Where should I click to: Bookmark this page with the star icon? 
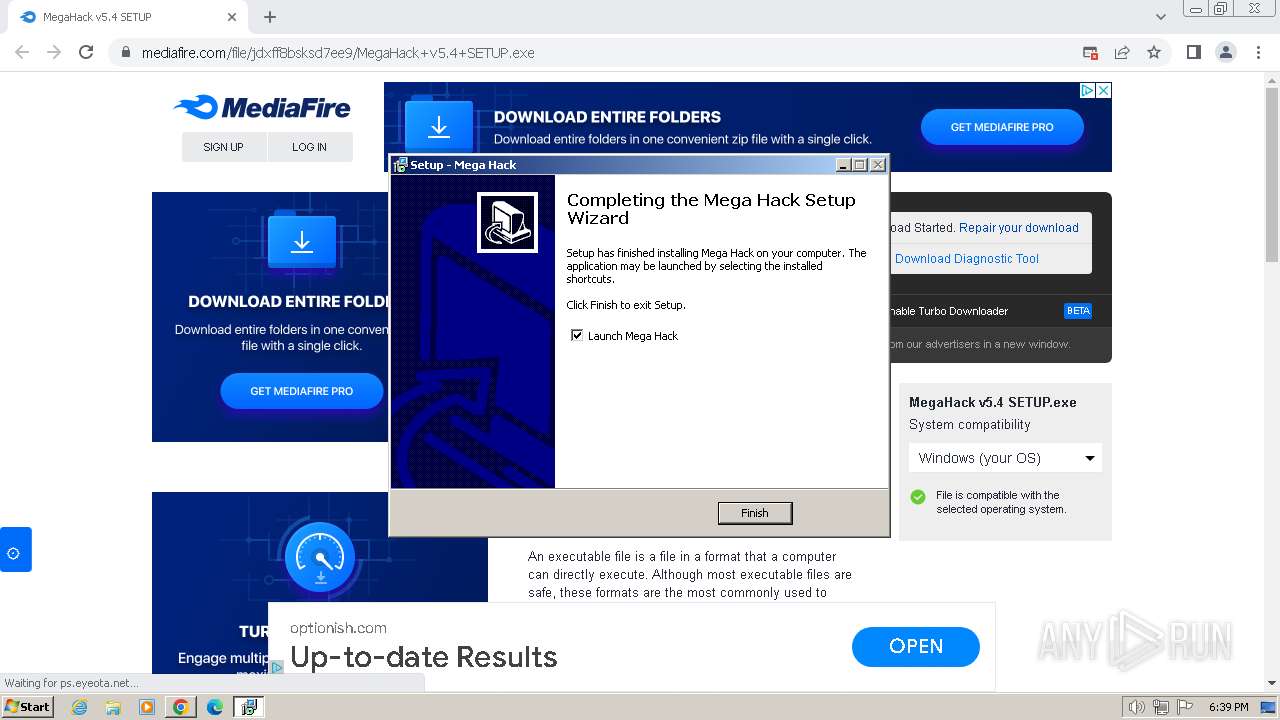[1154, 52]
